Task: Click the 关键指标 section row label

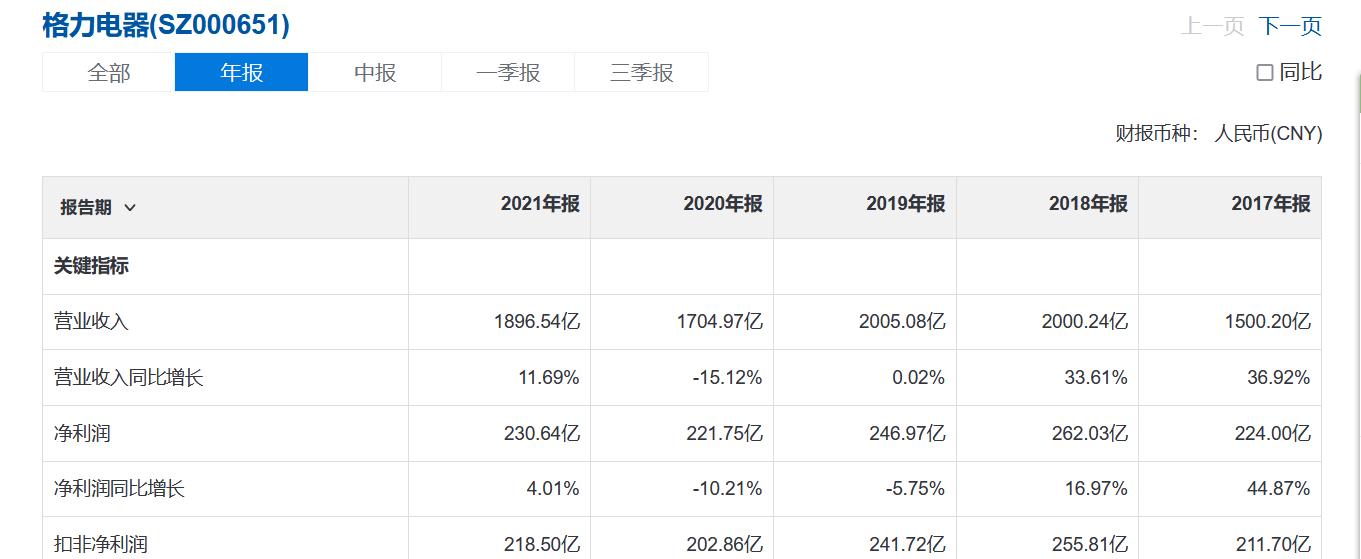Action: tap(91, 266)
